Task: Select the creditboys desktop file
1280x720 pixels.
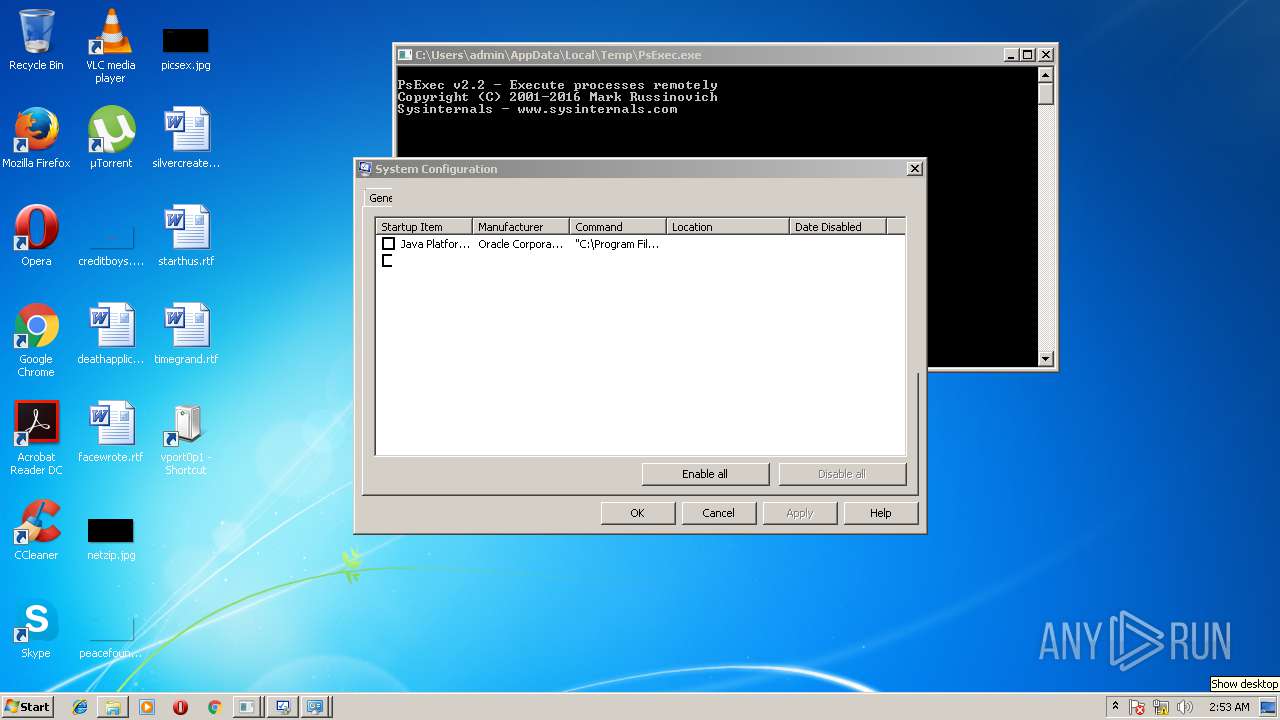Action: tap(110, 245)
